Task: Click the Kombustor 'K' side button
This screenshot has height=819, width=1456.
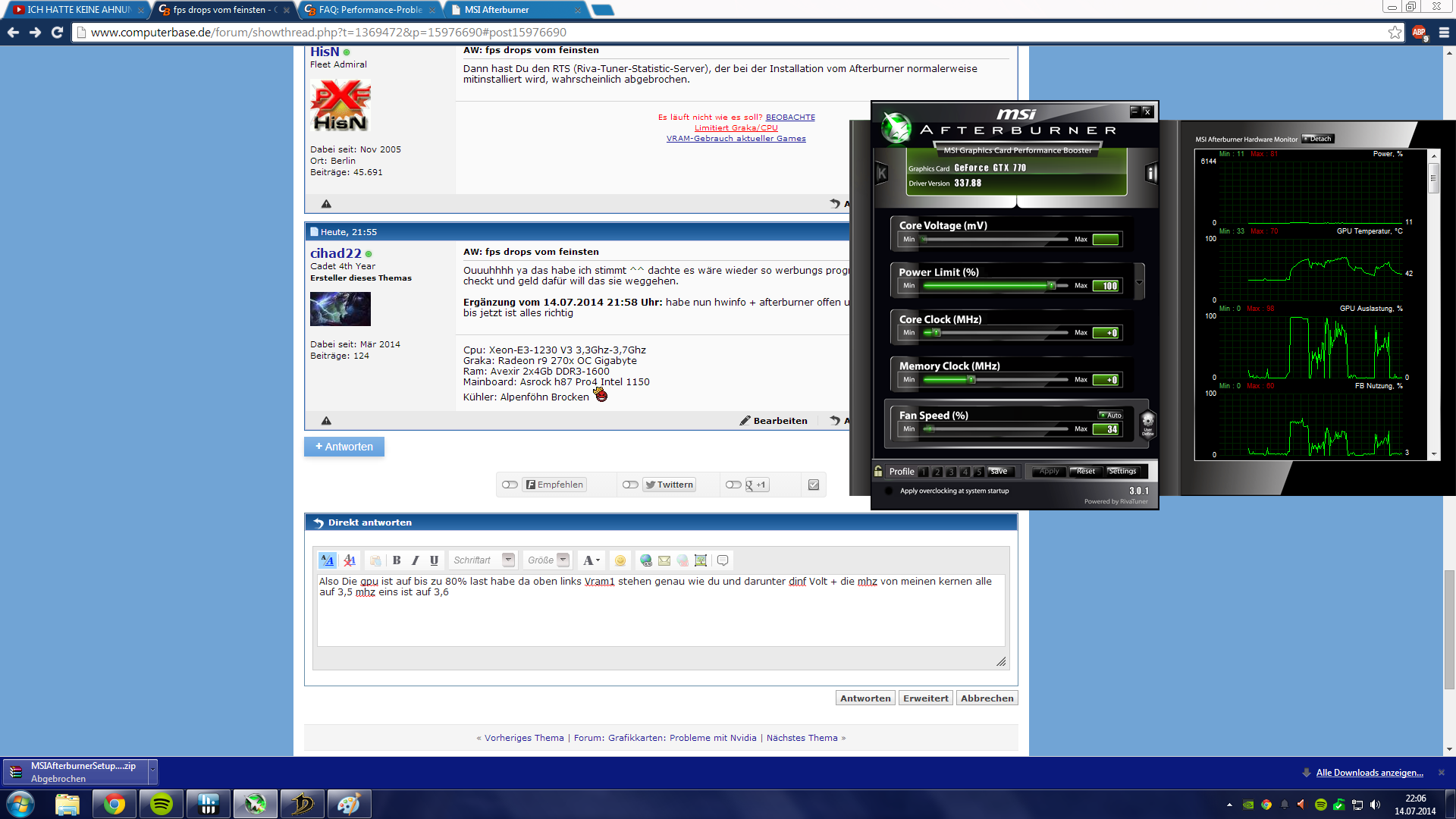Action: 881,174
